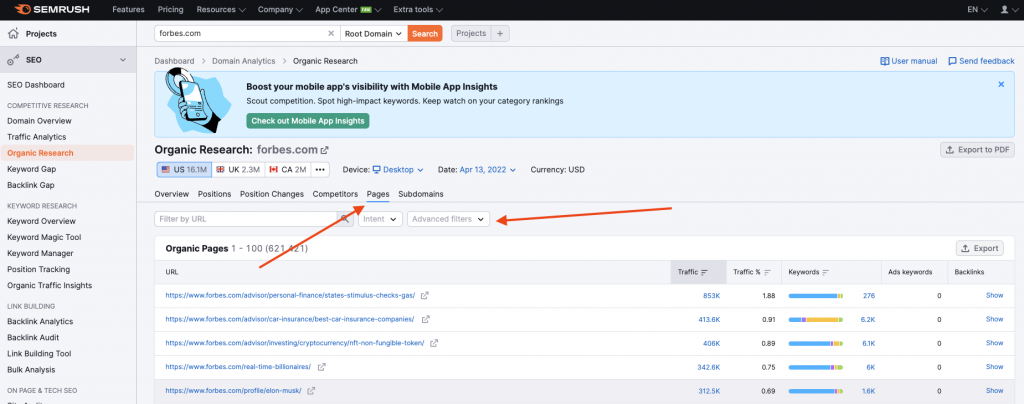Open Extra tools dropdown
Viewport: 1024px width, 404px height.
[x=418, y=10]
